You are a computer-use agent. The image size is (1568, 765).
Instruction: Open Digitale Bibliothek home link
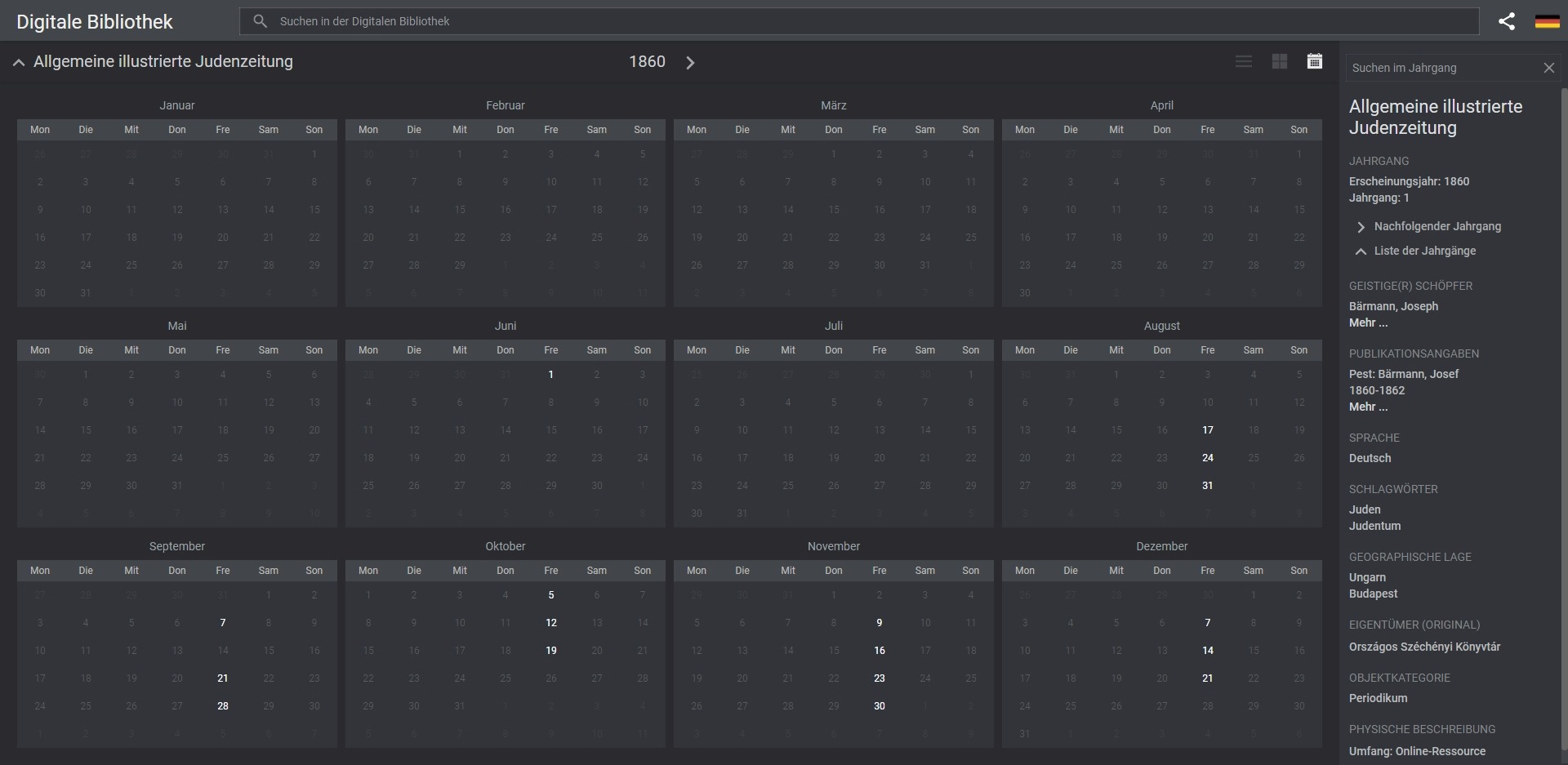click(95, 21)
